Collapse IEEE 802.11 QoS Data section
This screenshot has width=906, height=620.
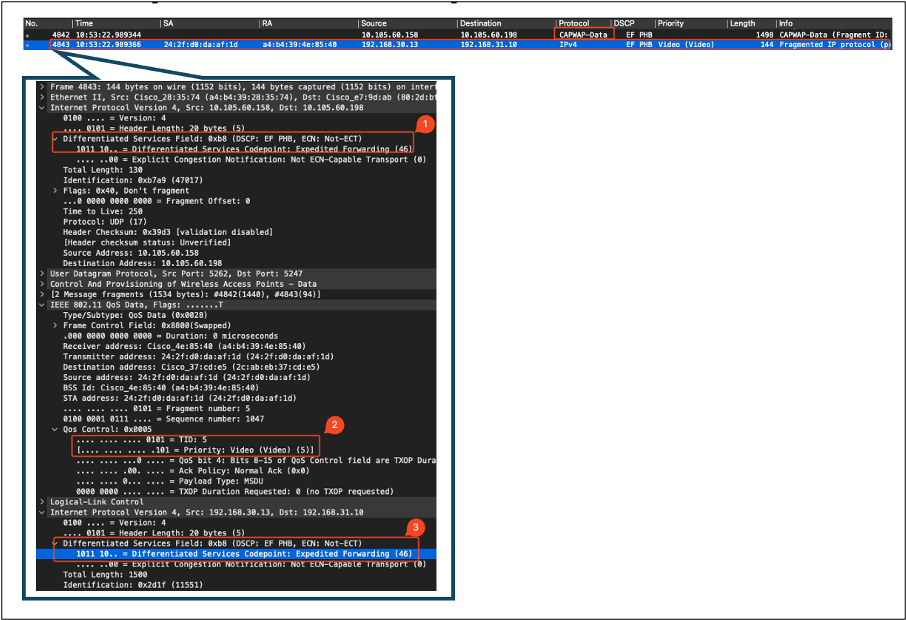(42, 305)
